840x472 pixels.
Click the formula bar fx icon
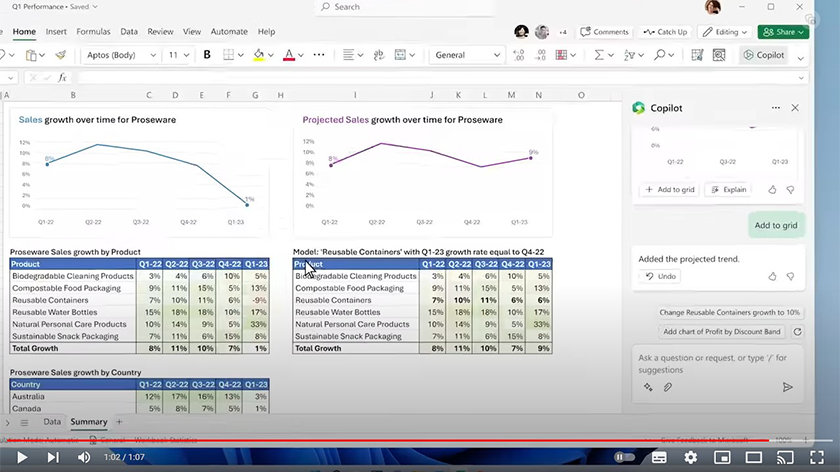62,78
